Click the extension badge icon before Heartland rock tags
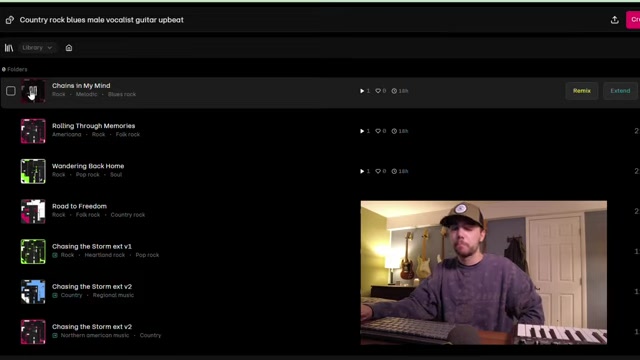The image size is (640, 360). [55, 255]
